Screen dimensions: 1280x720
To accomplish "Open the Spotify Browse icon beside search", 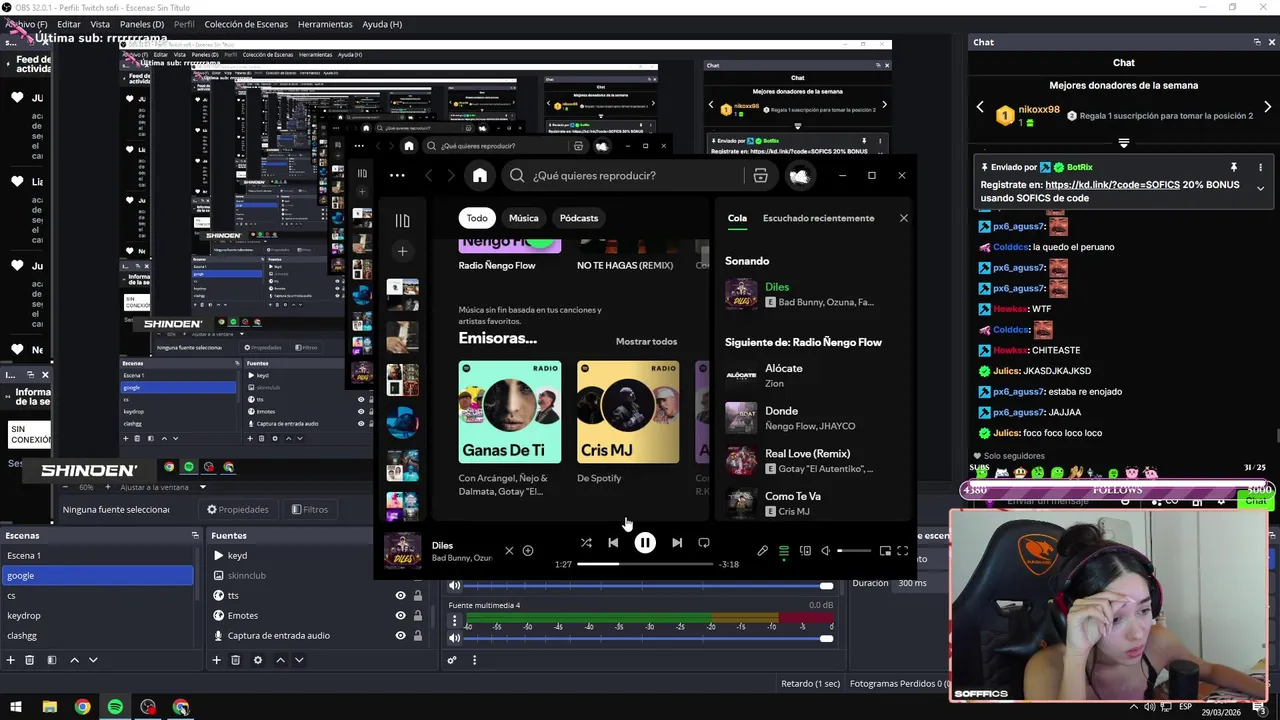I will pos(760,176).
